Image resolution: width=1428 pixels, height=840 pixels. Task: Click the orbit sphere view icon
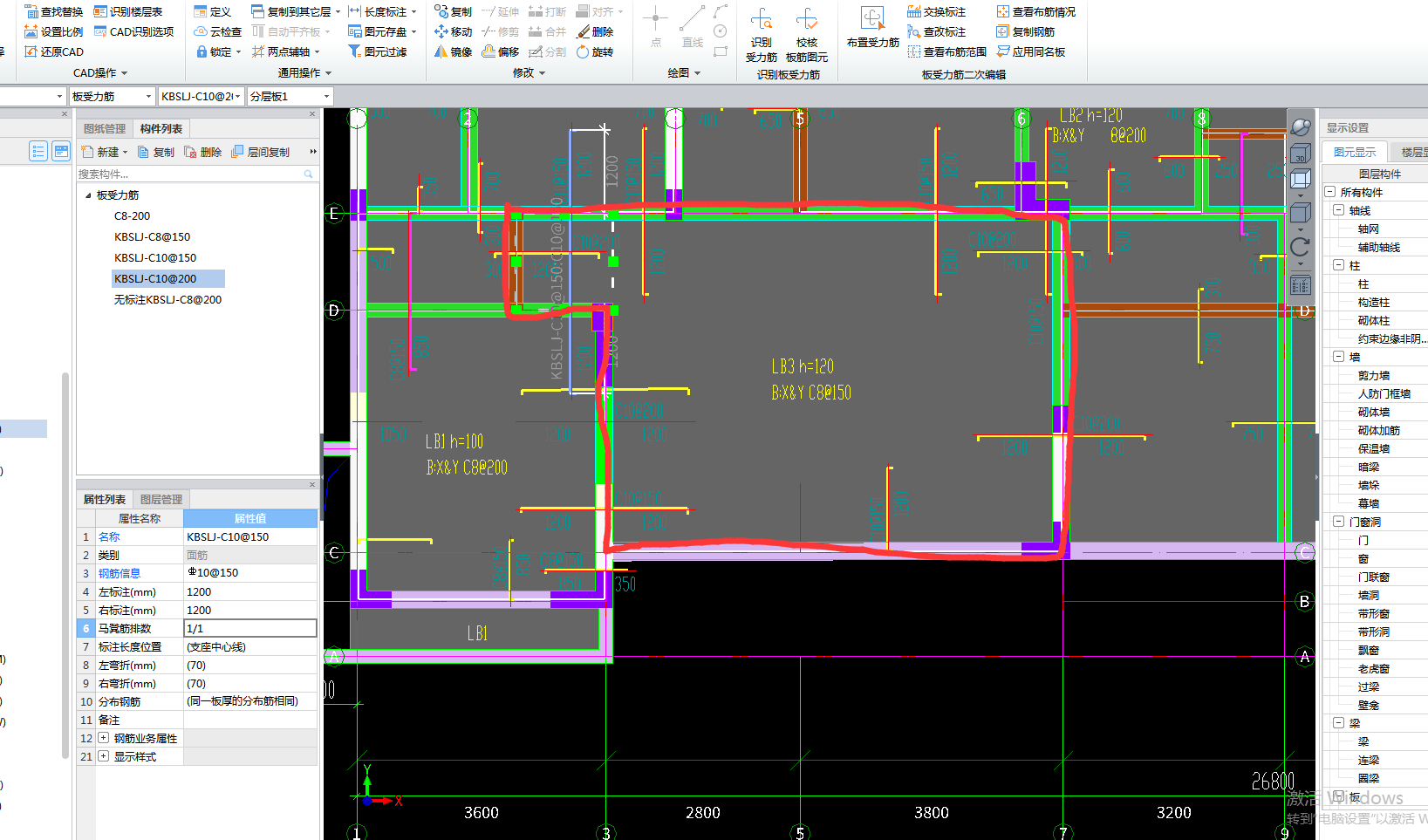coord(1300,127)
